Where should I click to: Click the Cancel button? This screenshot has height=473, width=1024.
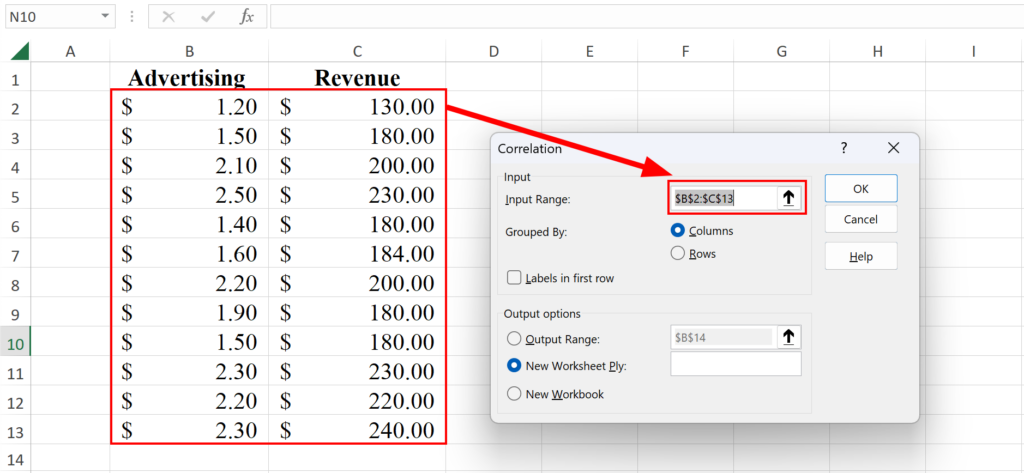[x=860, y=219]
